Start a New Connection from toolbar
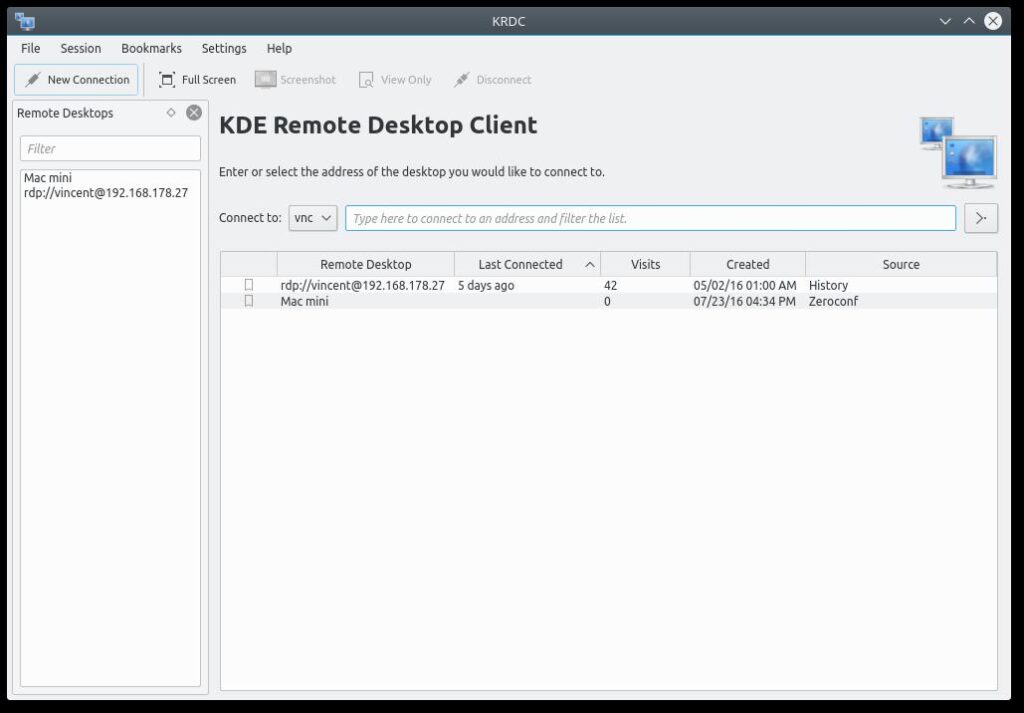1024x713 pixels. pos(76,80)
